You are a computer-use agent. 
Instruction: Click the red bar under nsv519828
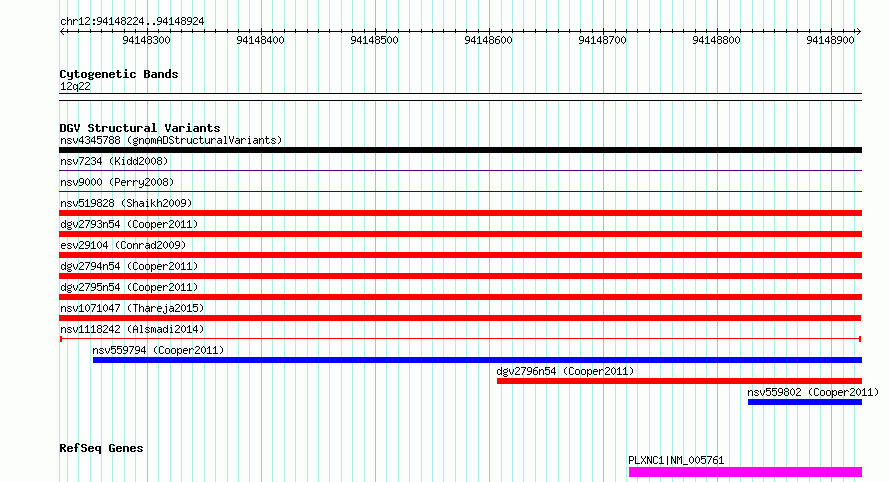460,213
